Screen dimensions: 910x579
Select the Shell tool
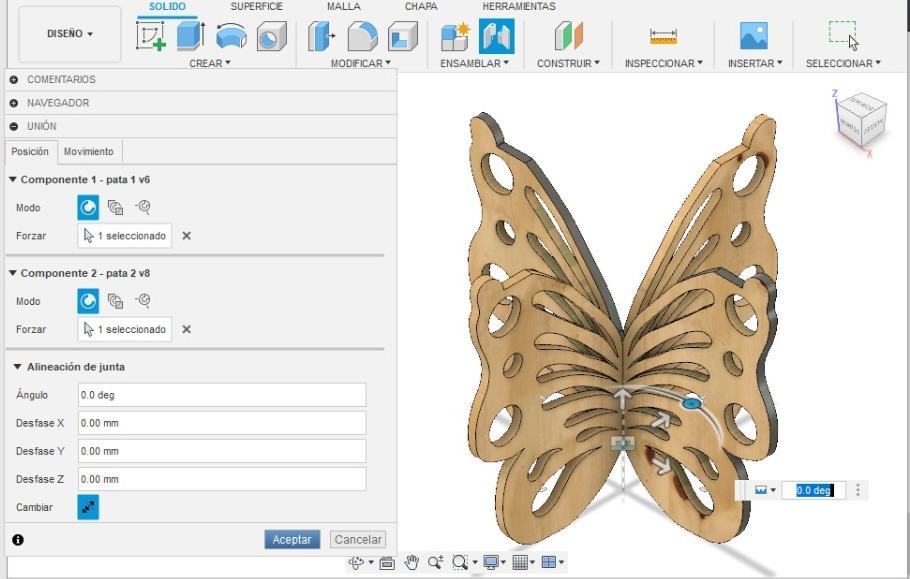point(403,36)
